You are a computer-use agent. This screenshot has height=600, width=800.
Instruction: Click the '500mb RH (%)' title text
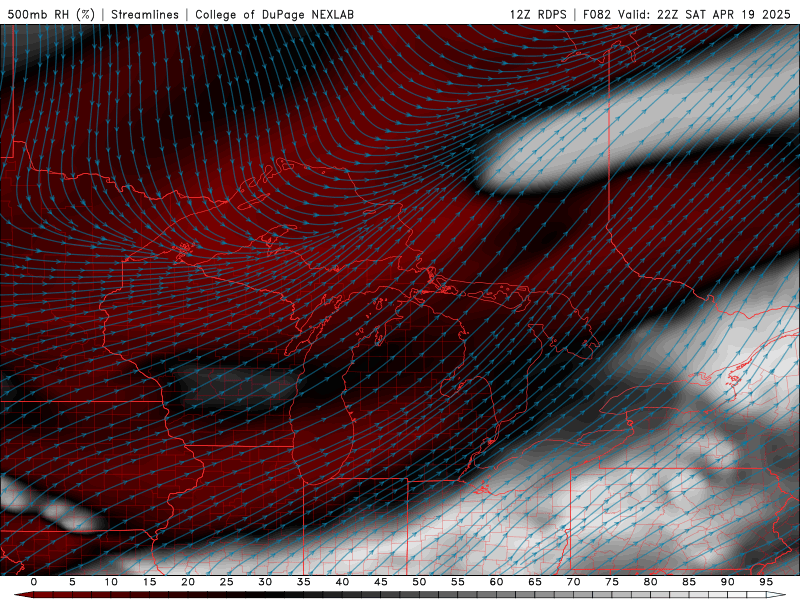[51, 14]
